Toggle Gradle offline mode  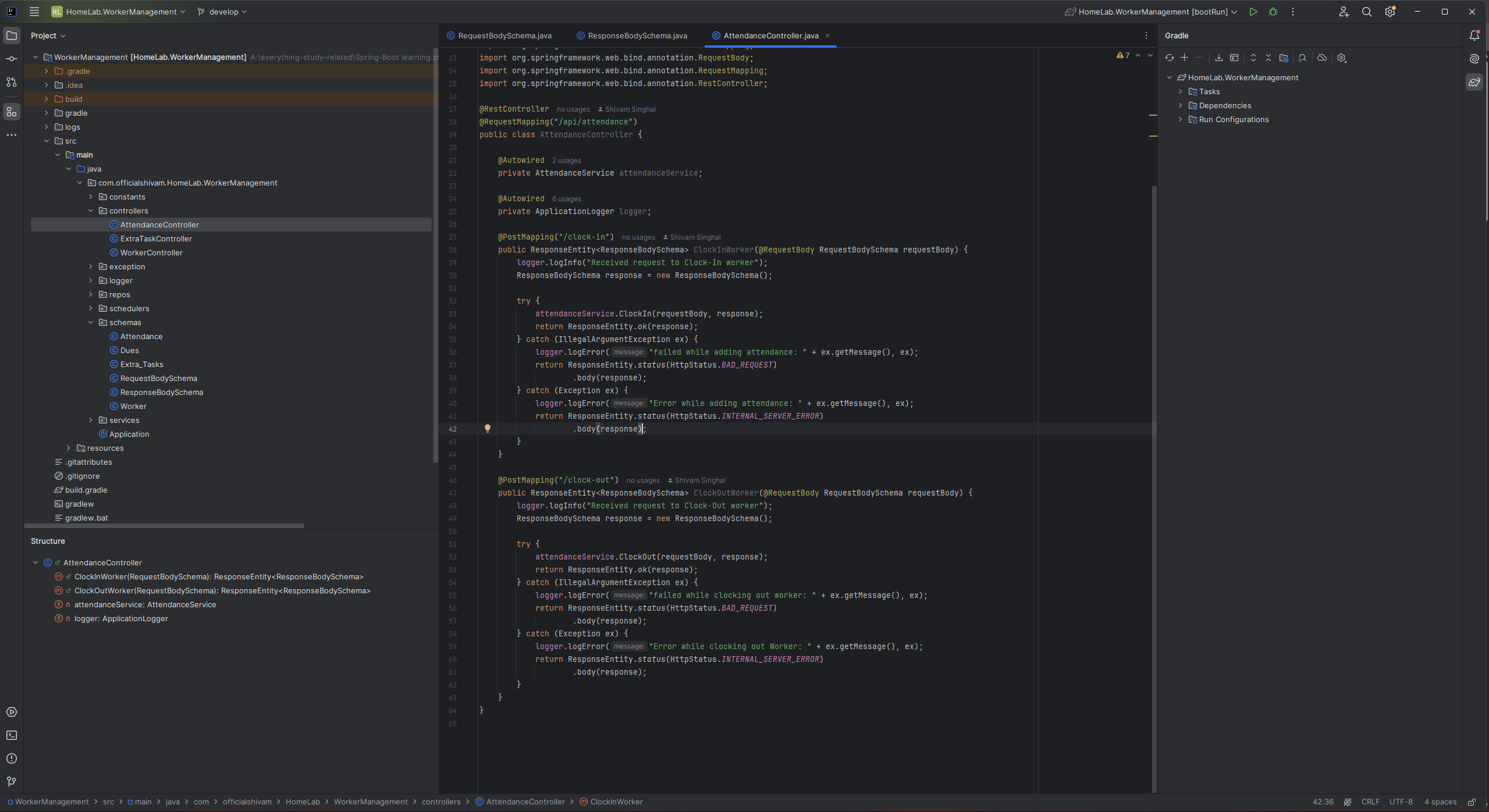[x=1322, y=58]
